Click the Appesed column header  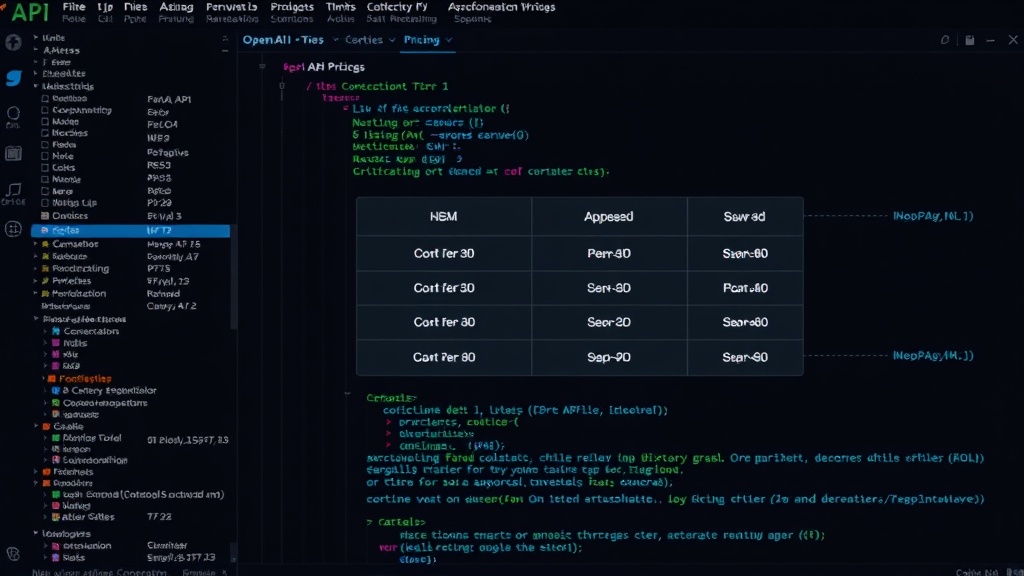(609, 216)
